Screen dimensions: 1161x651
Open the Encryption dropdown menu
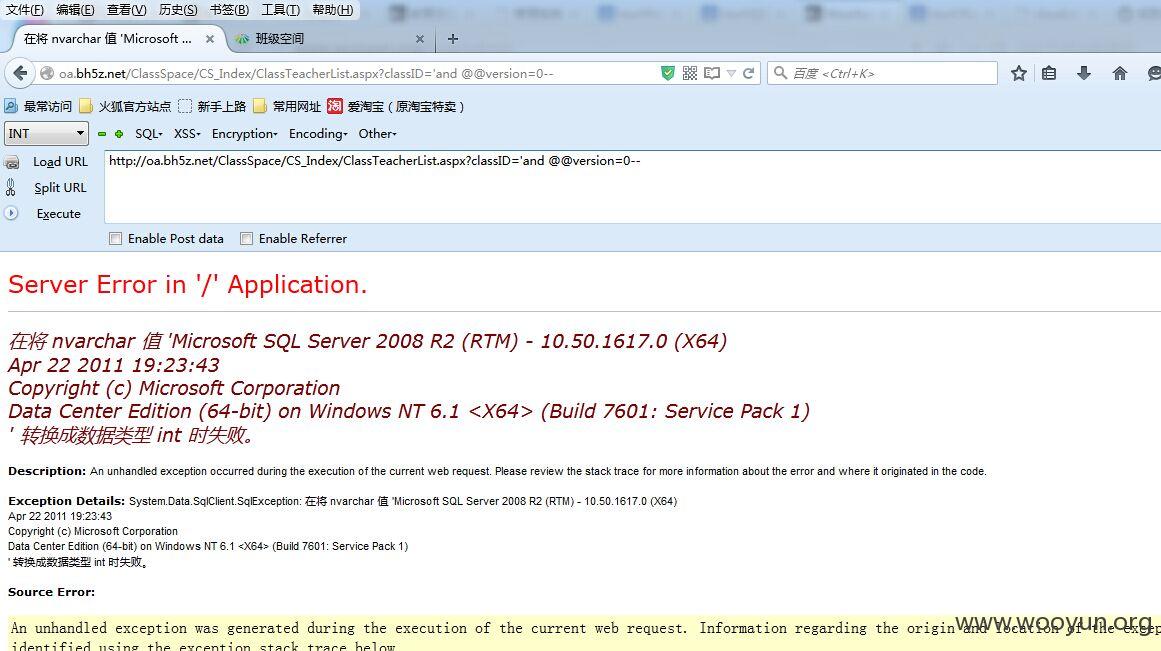(x=244, y=134)
